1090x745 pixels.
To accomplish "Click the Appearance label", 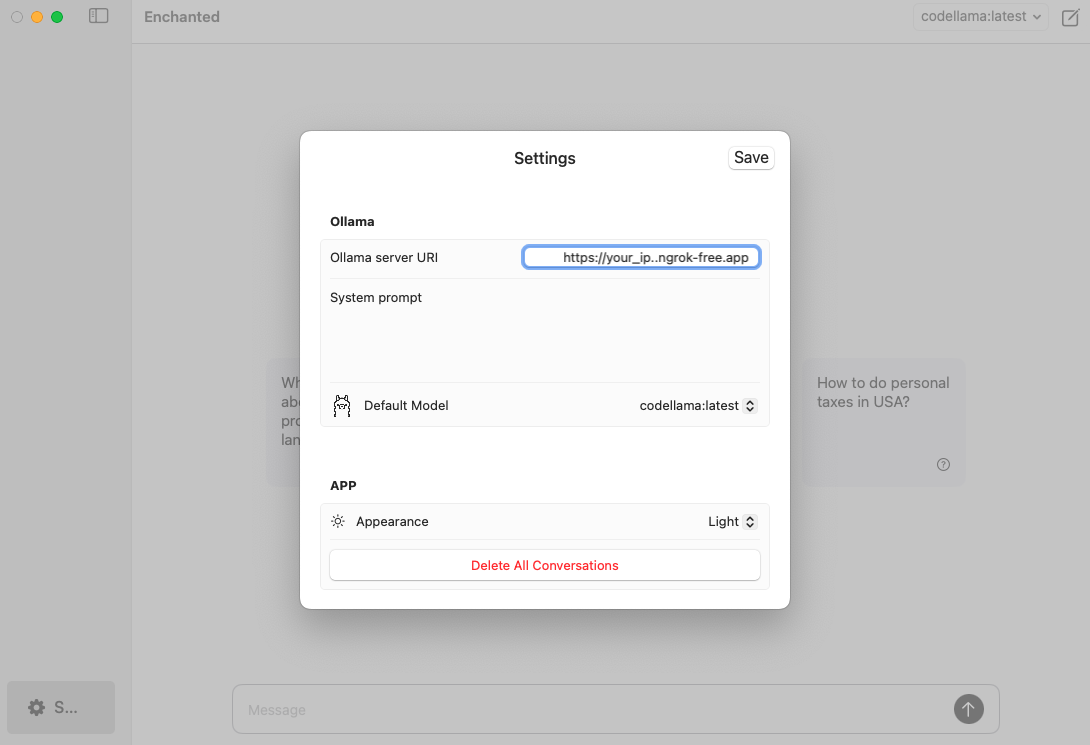I will point(392,522).
